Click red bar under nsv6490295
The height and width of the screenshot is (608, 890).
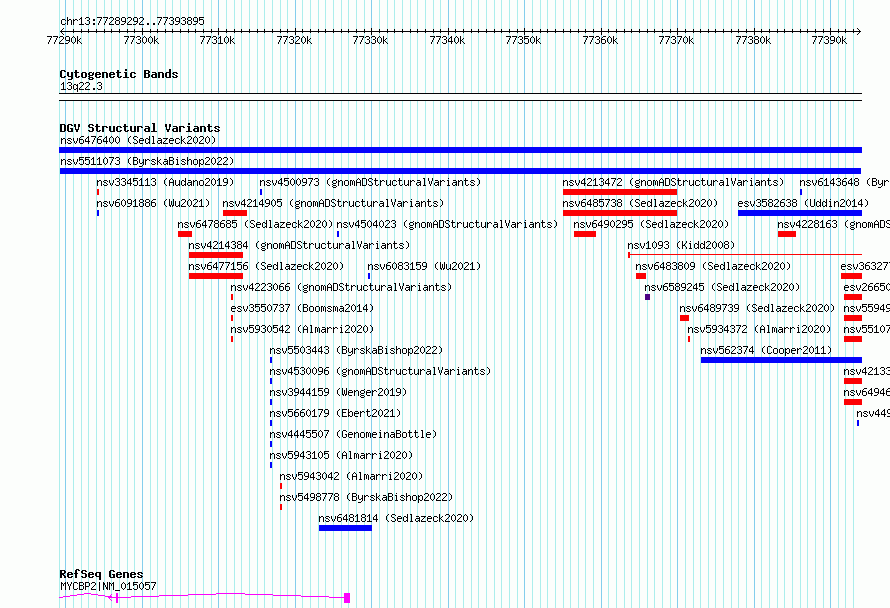(585, 234)
